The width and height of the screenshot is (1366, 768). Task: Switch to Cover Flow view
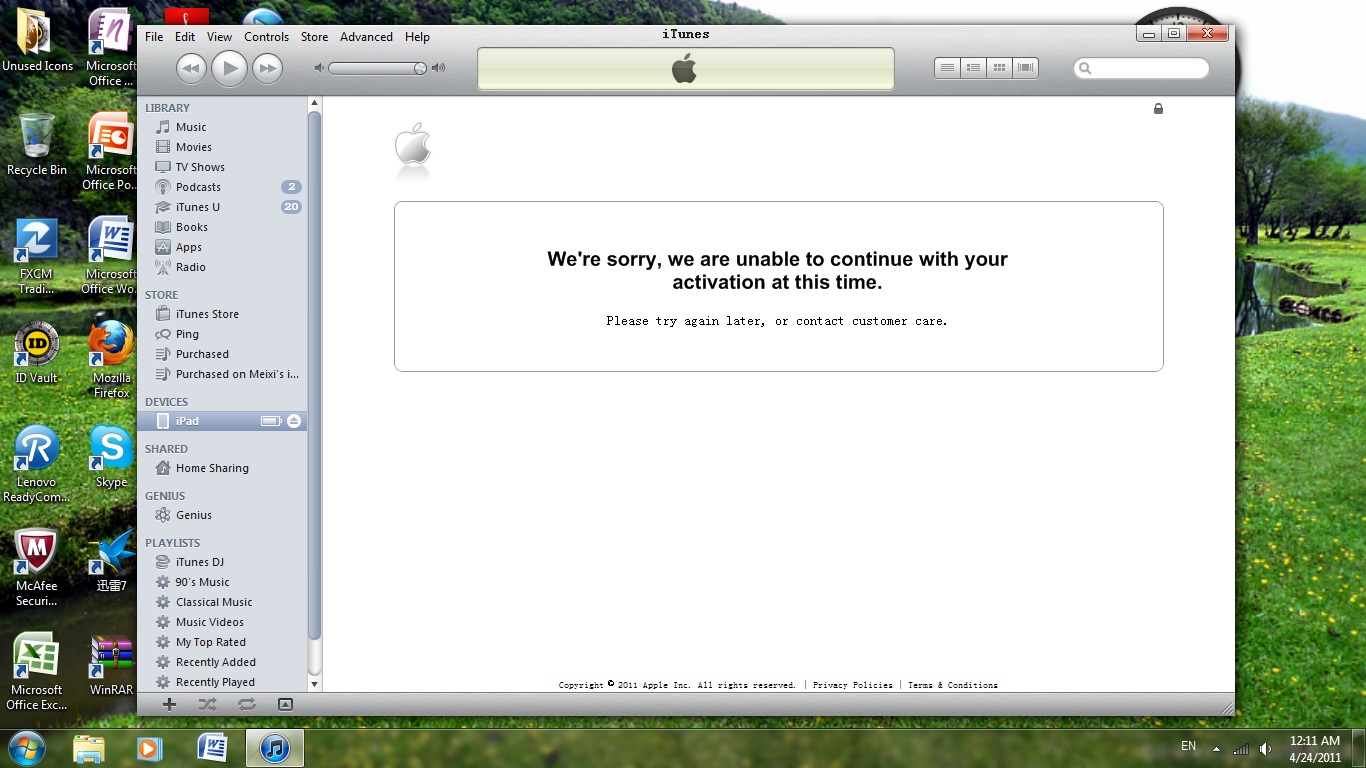click(x=1025, y=68)
